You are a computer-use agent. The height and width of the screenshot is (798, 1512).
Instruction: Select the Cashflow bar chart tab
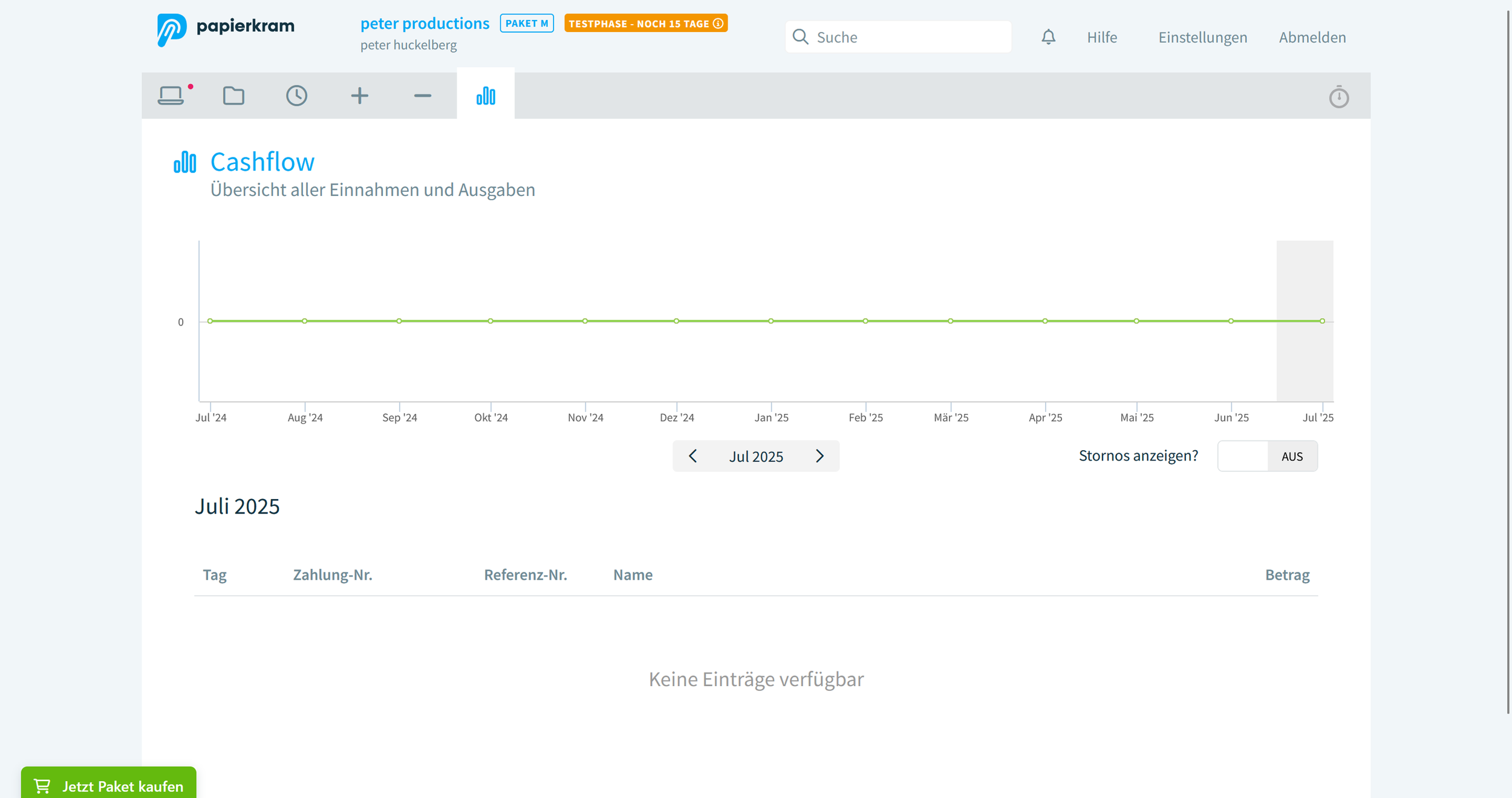486,96
